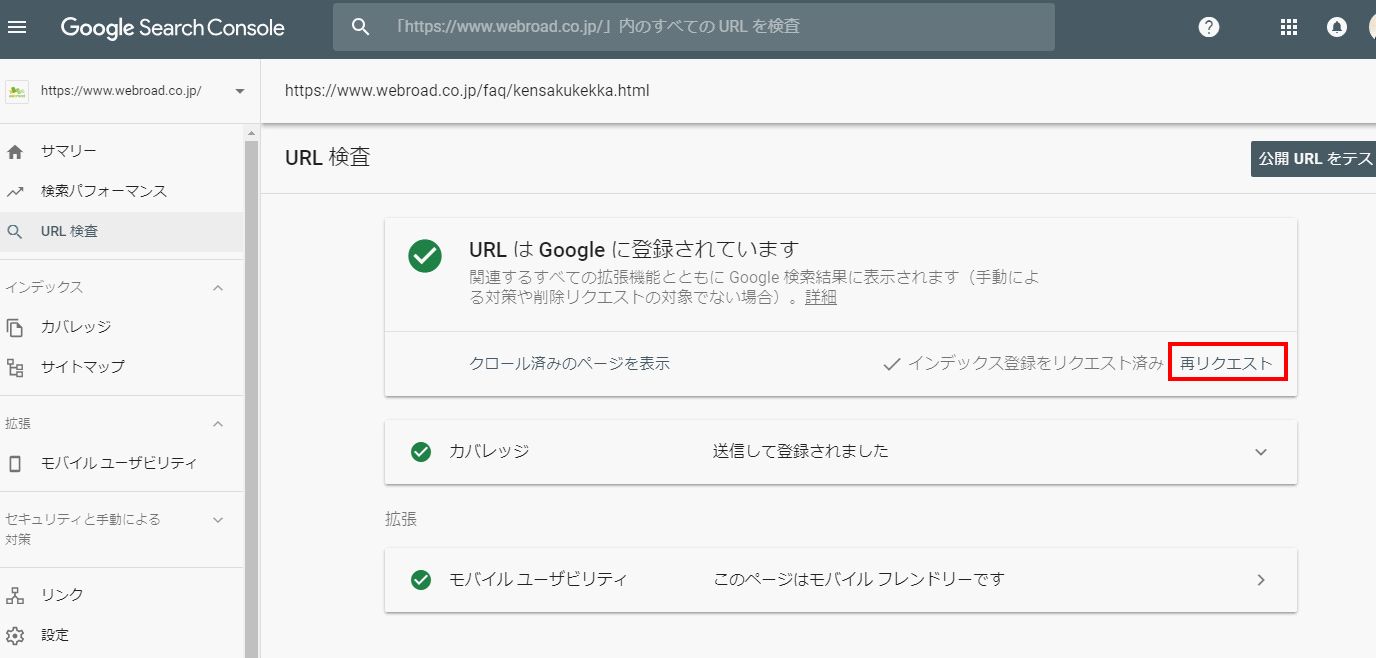1376x658 pixels.
Task: Click the inspected URL kensakukekka.html text
Action: point(467,91)
